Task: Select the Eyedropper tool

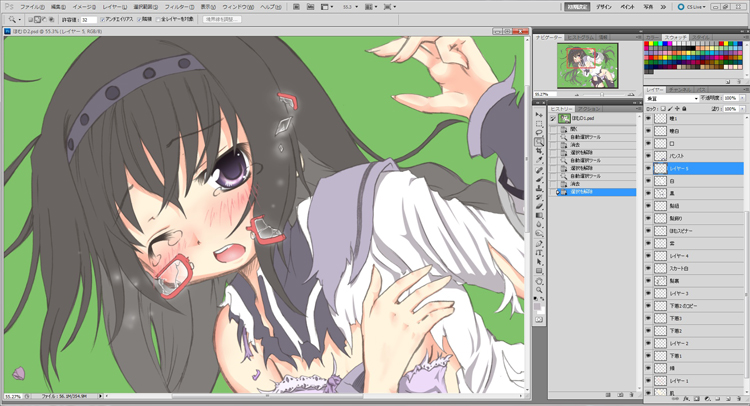Action: (x=539, y=160)
